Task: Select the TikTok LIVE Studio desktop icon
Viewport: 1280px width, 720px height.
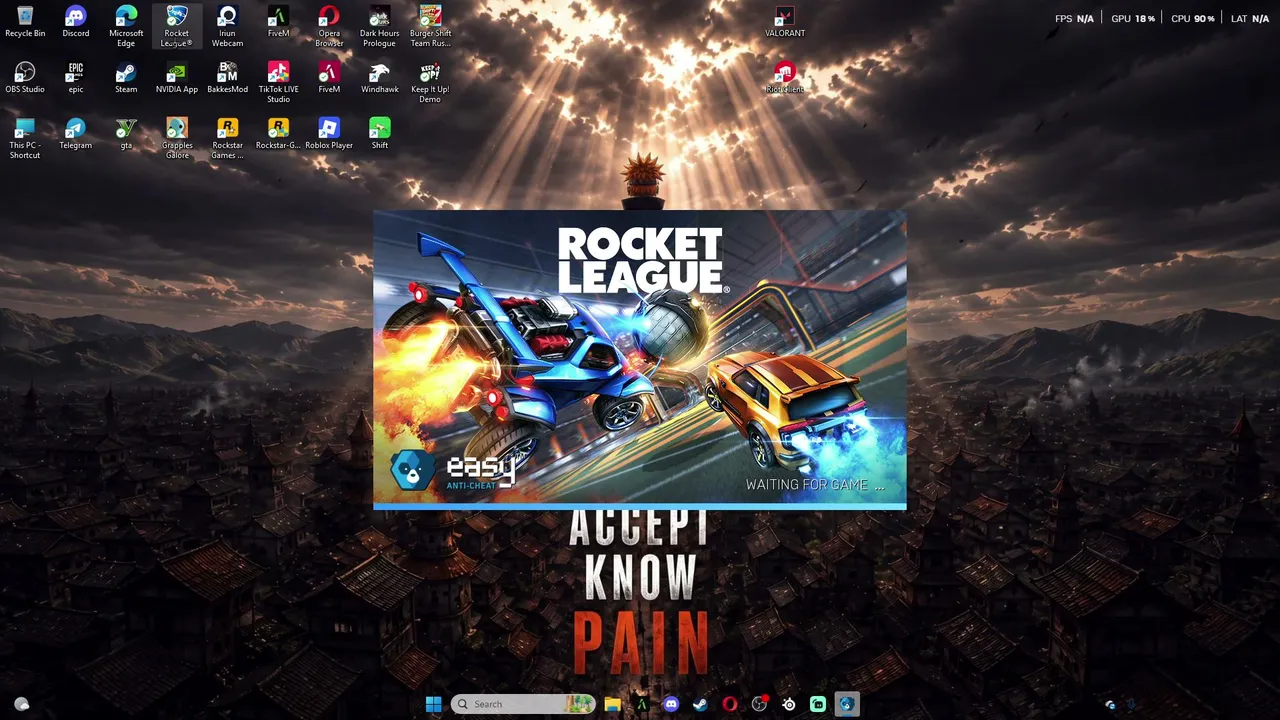Action: click(x=278, y=82)
